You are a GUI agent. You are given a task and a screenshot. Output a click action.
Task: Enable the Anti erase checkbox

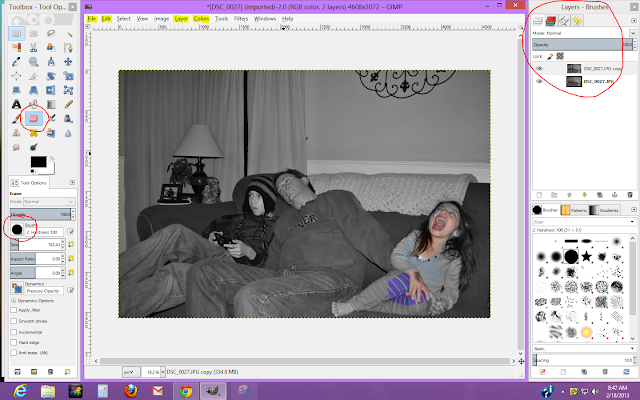tap(14, 350)
